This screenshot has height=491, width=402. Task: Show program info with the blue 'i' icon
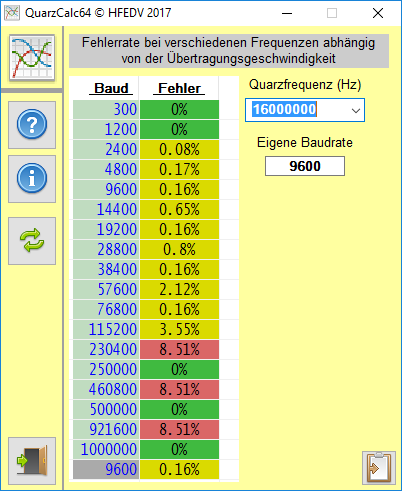tap(32, 179)
